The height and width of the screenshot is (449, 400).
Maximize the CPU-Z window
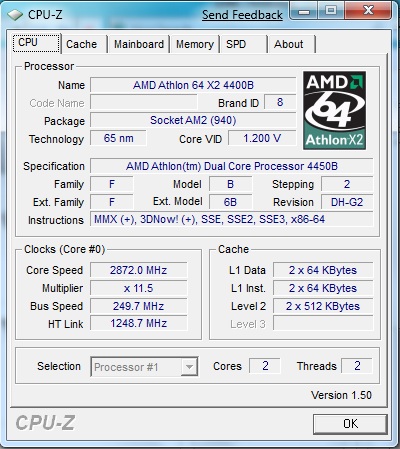click(331, 11)
